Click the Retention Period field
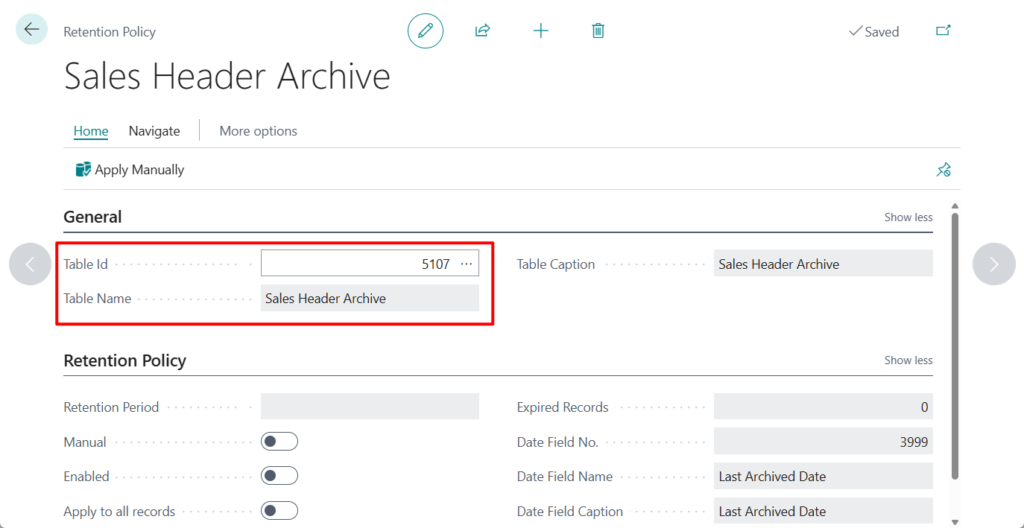This screenshot has height=528, width=1024. coord(369,407)
